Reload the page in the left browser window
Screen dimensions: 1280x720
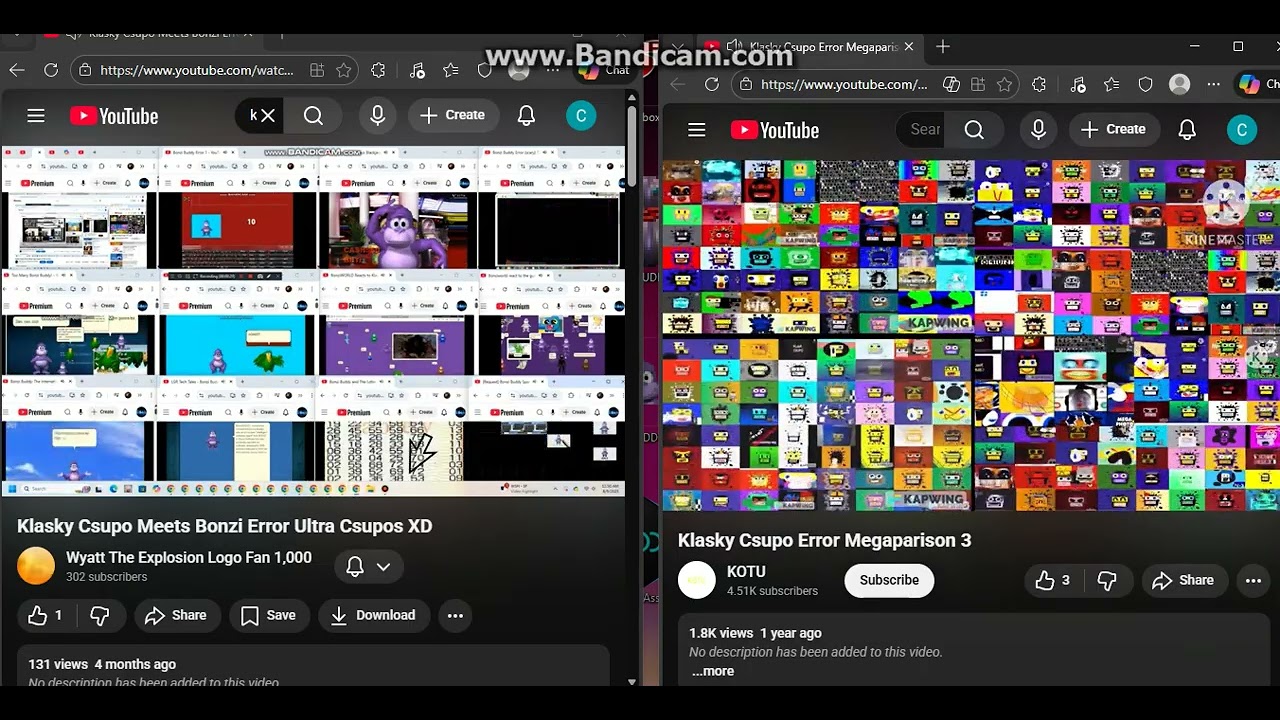[x=51, y=70]
